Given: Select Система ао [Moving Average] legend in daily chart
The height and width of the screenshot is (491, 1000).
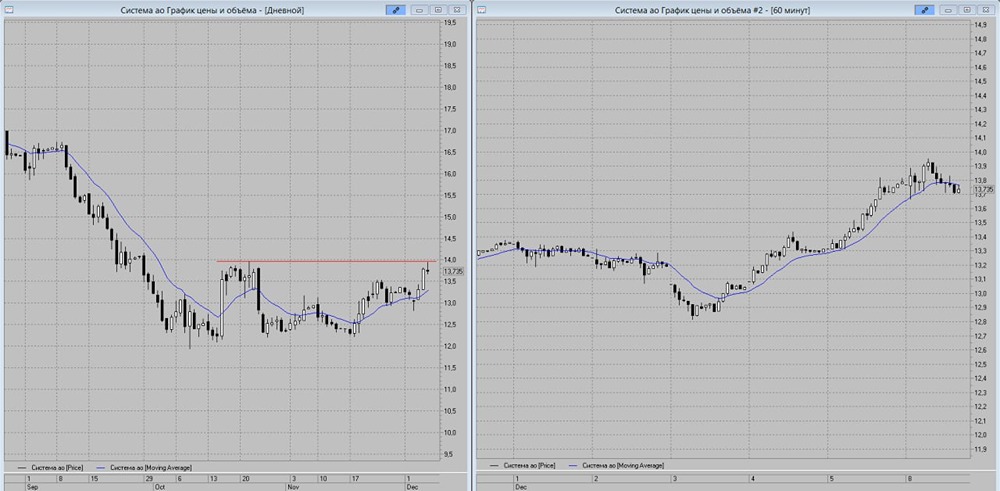Looking at the screenshot, I should click(x=143, y=467).
